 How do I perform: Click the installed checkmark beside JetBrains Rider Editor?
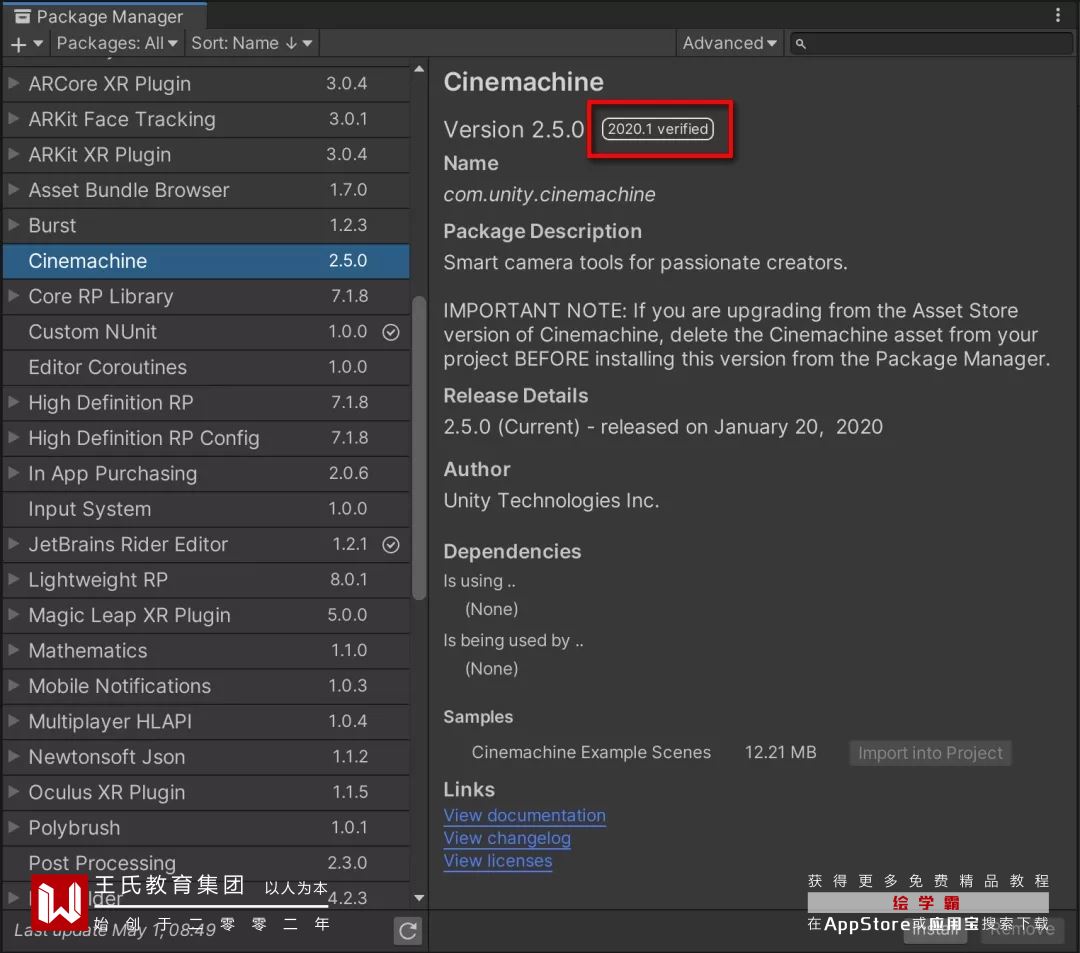[x=391, y=545]
